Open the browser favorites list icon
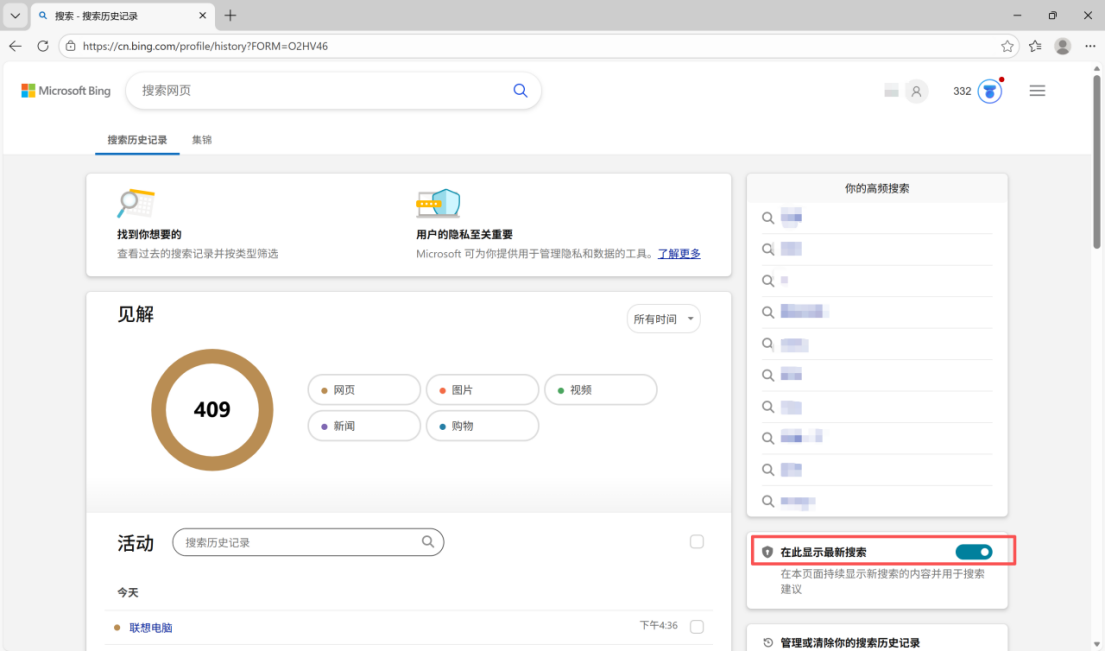Screen dimensions: 1106x652 1035,46
